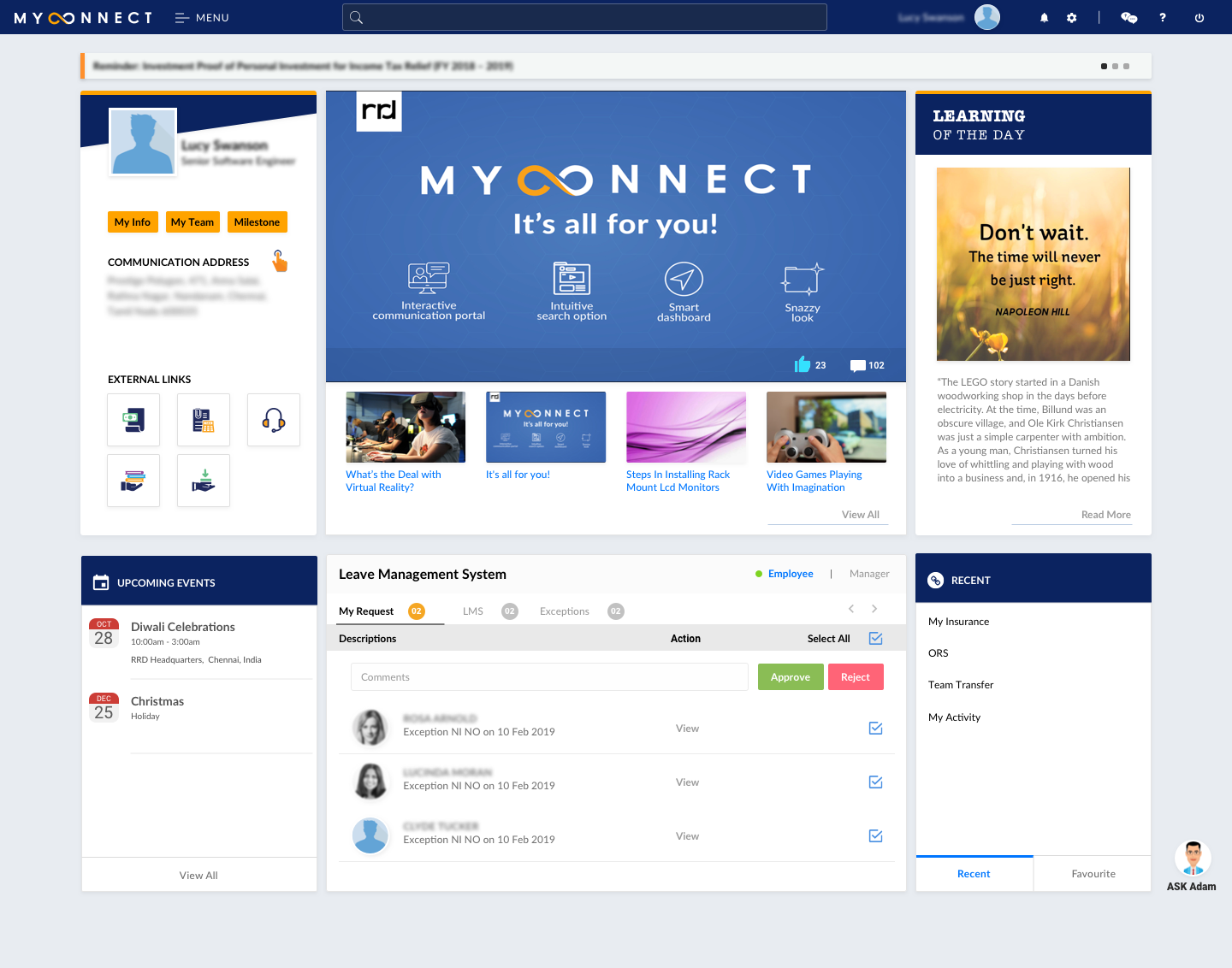Click the Interactive communication portal icon
The image size is (1232, 968).
(429, 278)
